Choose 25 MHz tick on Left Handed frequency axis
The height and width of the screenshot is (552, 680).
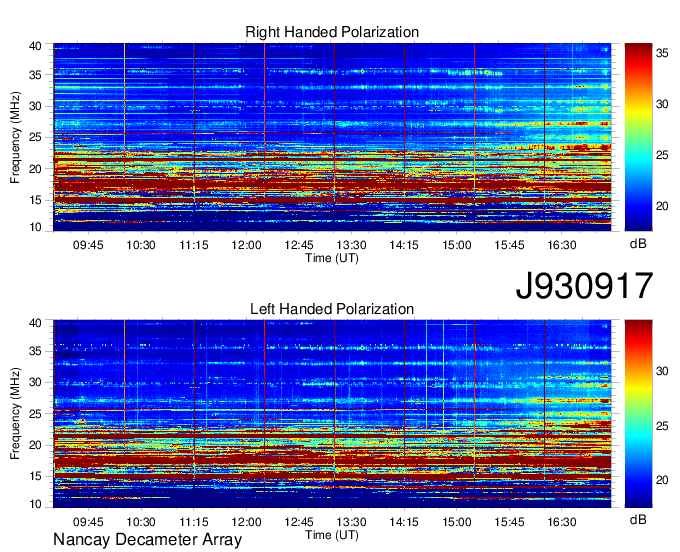point(35,414)
